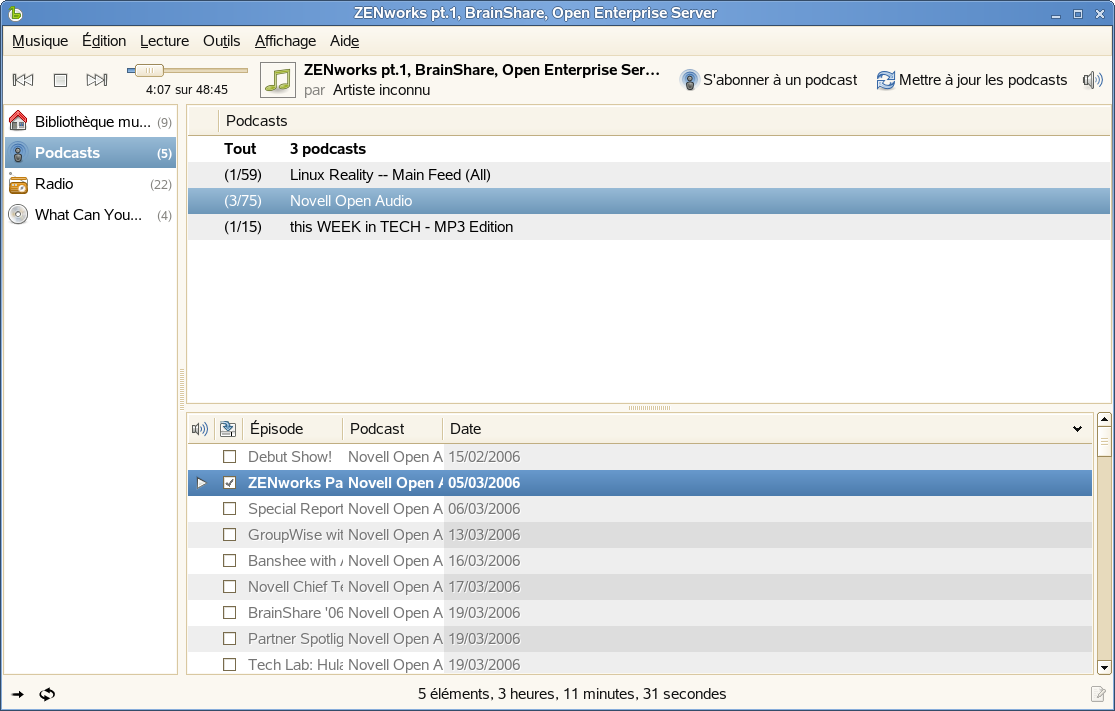Click the CD disc icon in sidebar
Image resolution: width=1115 pixels, height=711 pixels.
[x=18, y=215]
